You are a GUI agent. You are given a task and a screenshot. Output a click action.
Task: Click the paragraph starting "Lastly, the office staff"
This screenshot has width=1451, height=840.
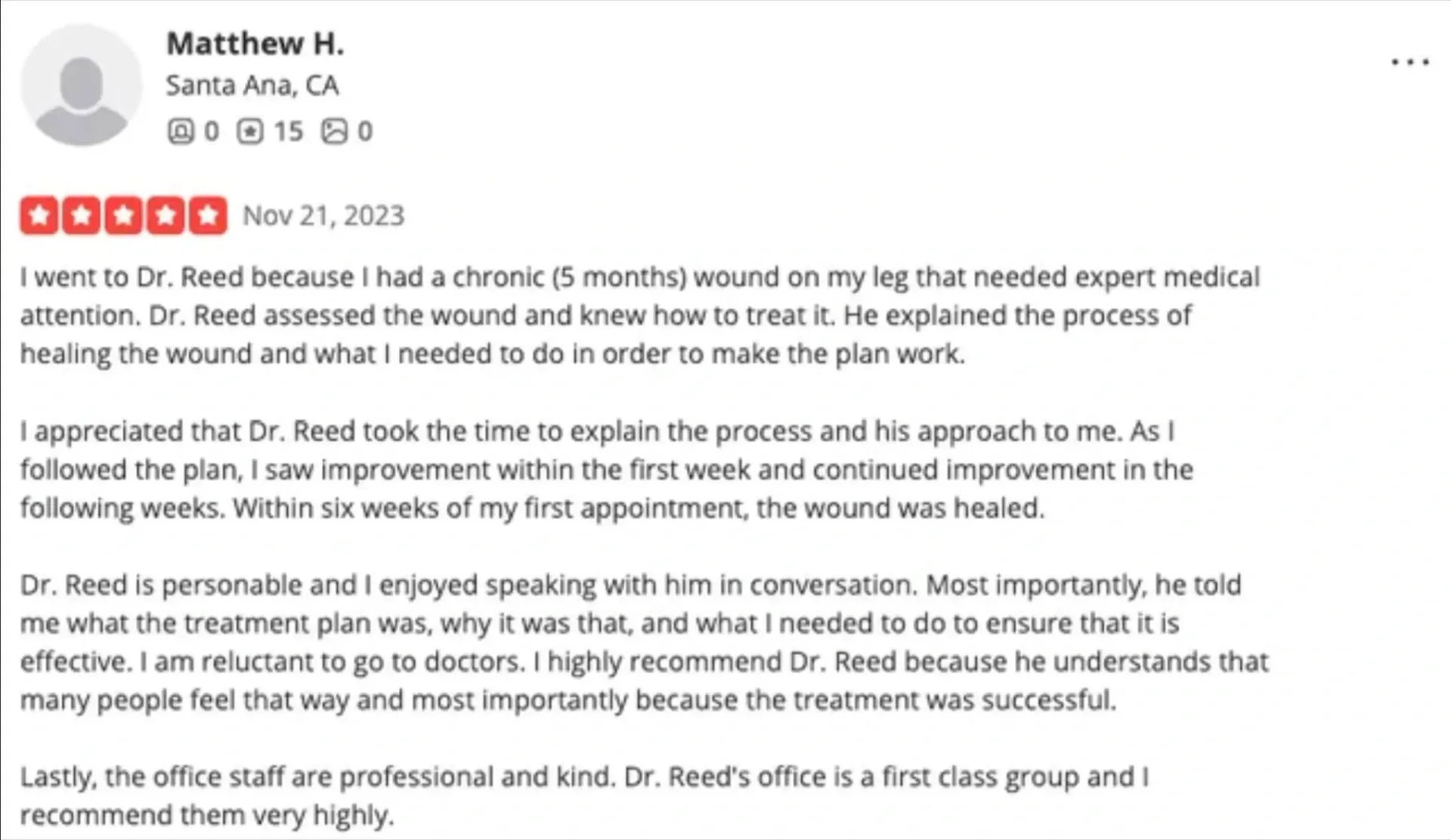[582, 795]
